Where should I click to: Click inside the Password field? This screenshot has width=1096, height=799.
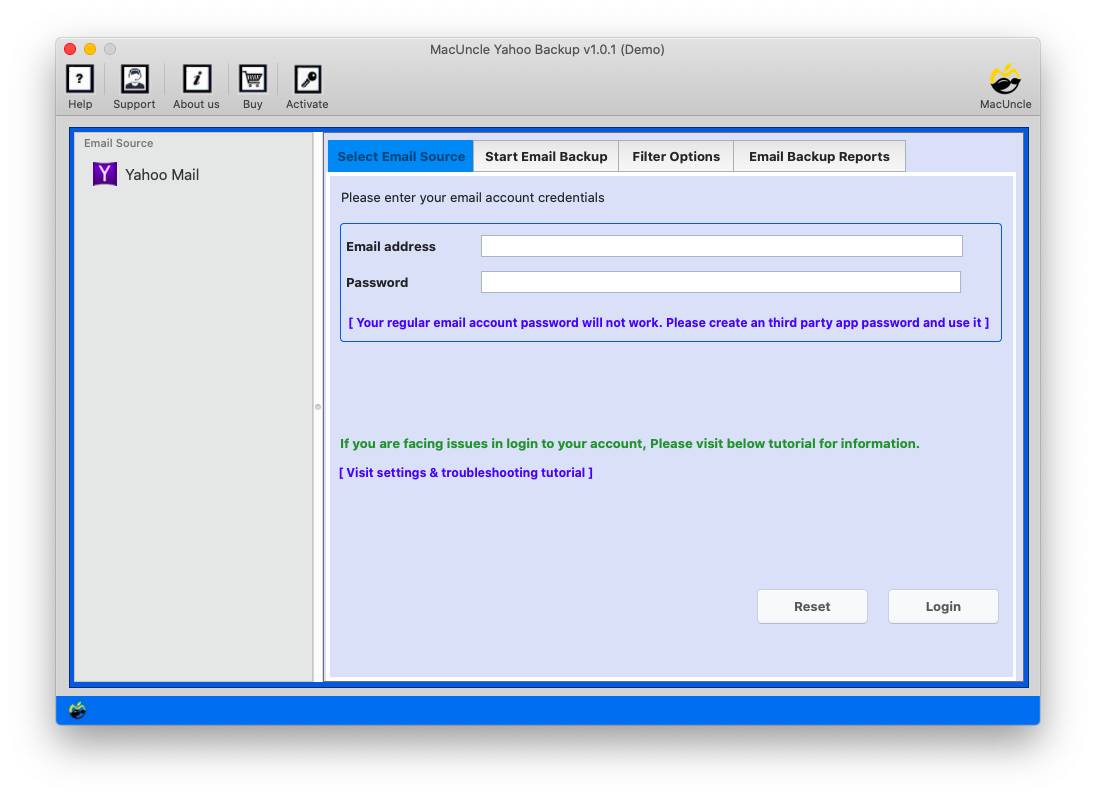[720, 282]
